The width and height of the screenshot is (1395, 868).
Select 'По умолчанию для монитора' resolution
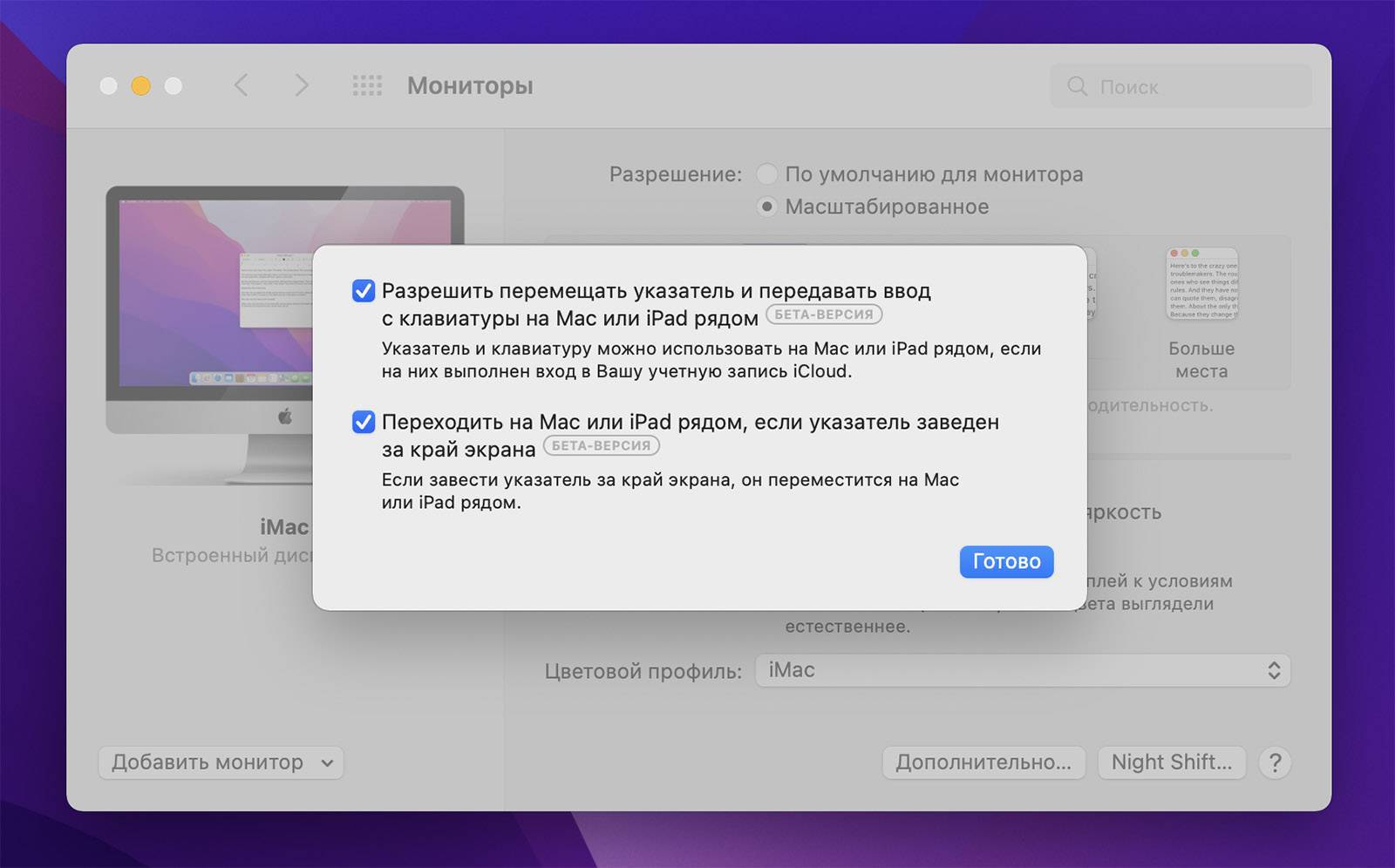point(766,174)
